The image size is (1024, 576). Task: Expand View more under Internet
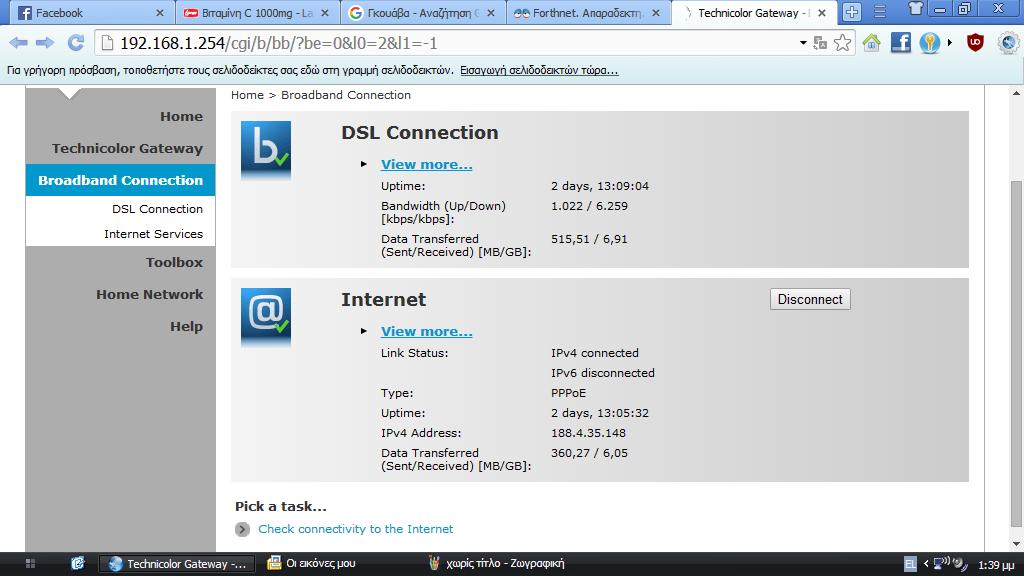(426, 332)
